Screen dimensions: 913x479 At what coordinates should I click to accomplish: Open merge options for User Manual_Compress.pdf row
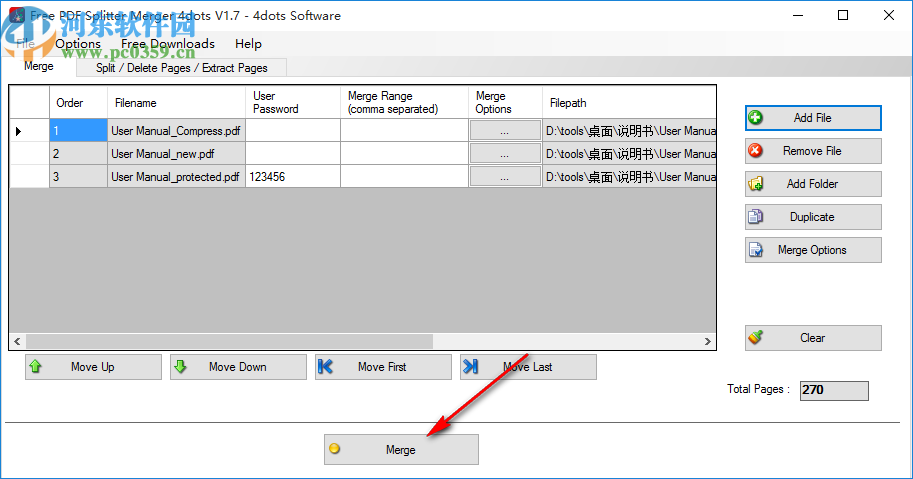coord(505,130)
